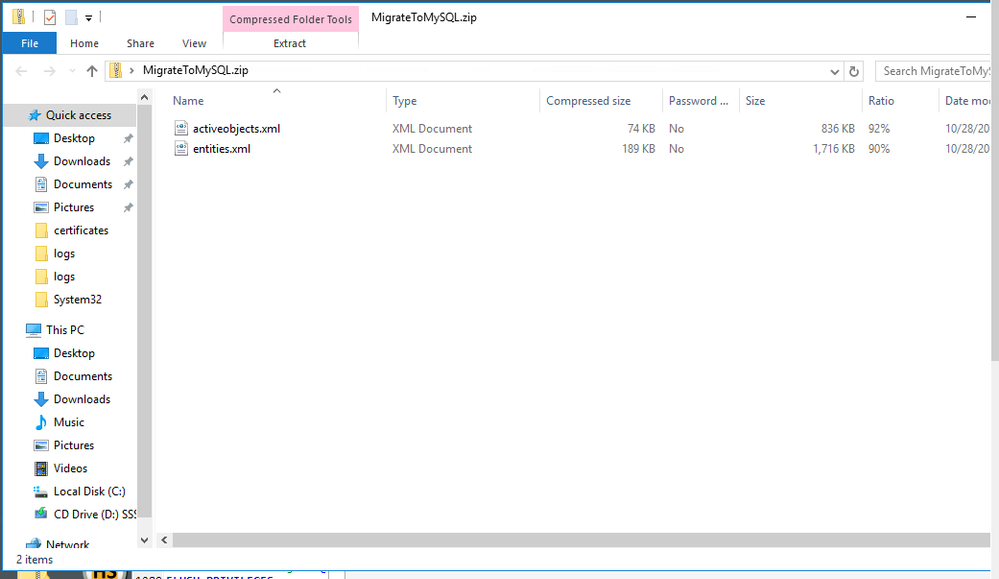
Task: Click the pin icon beside Desktop
Action: (x=128, y=138)
